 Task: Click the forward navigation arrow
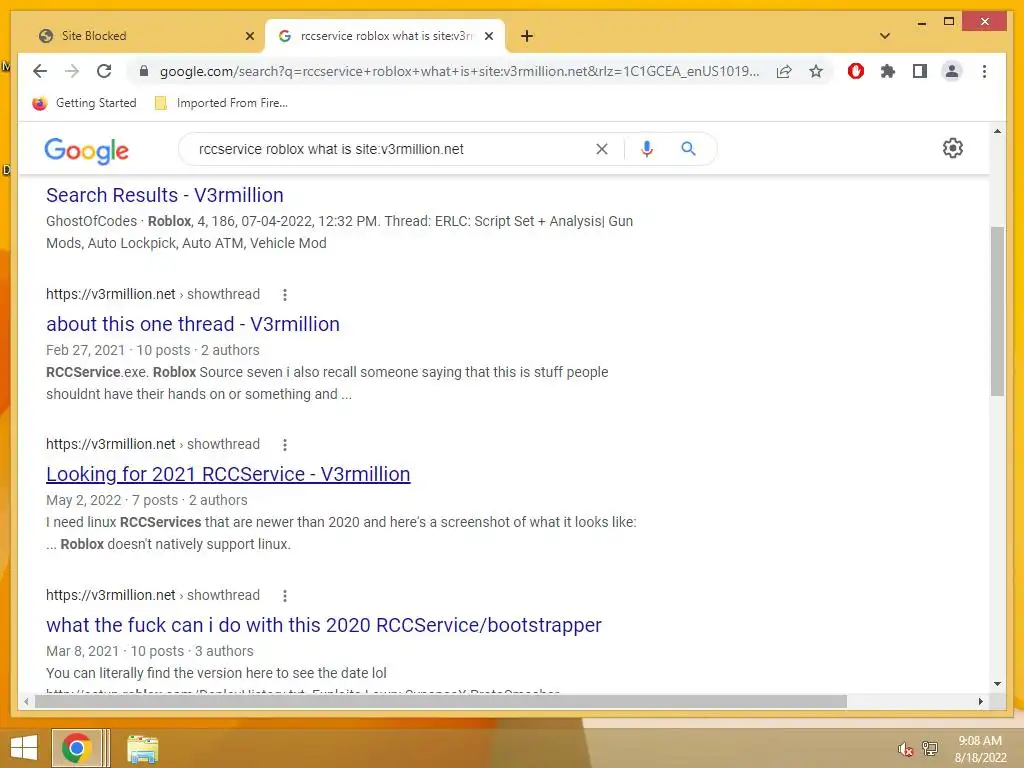72,71
